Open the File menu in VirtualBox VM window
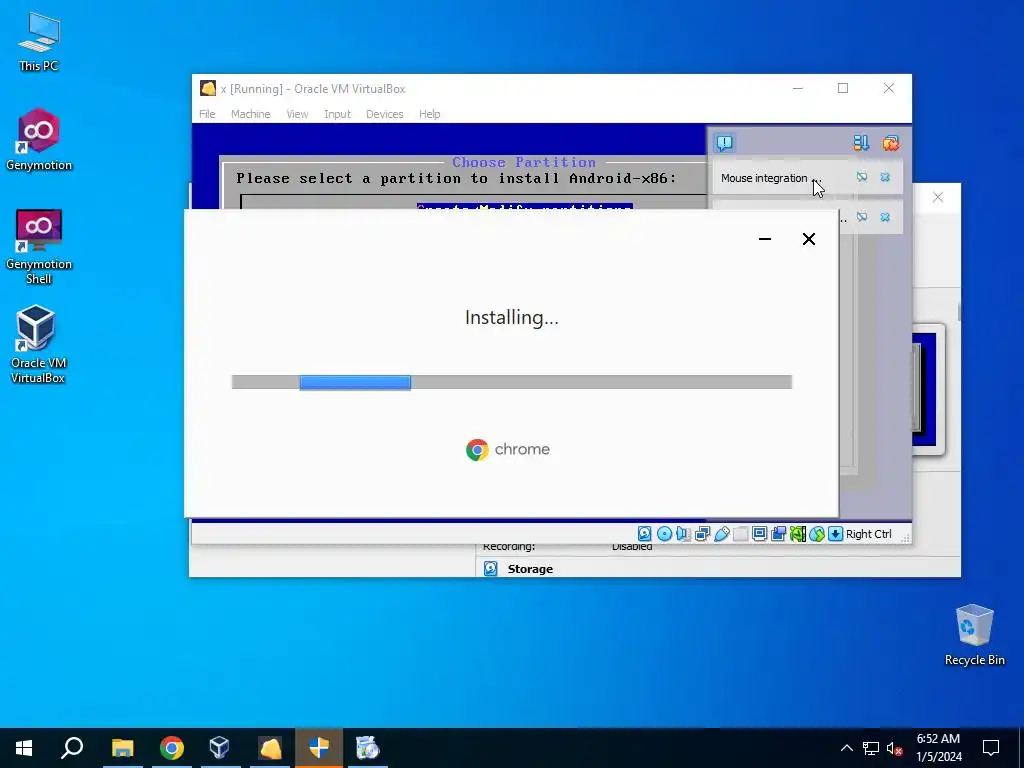1024x768 pixels. pos(207,114)
